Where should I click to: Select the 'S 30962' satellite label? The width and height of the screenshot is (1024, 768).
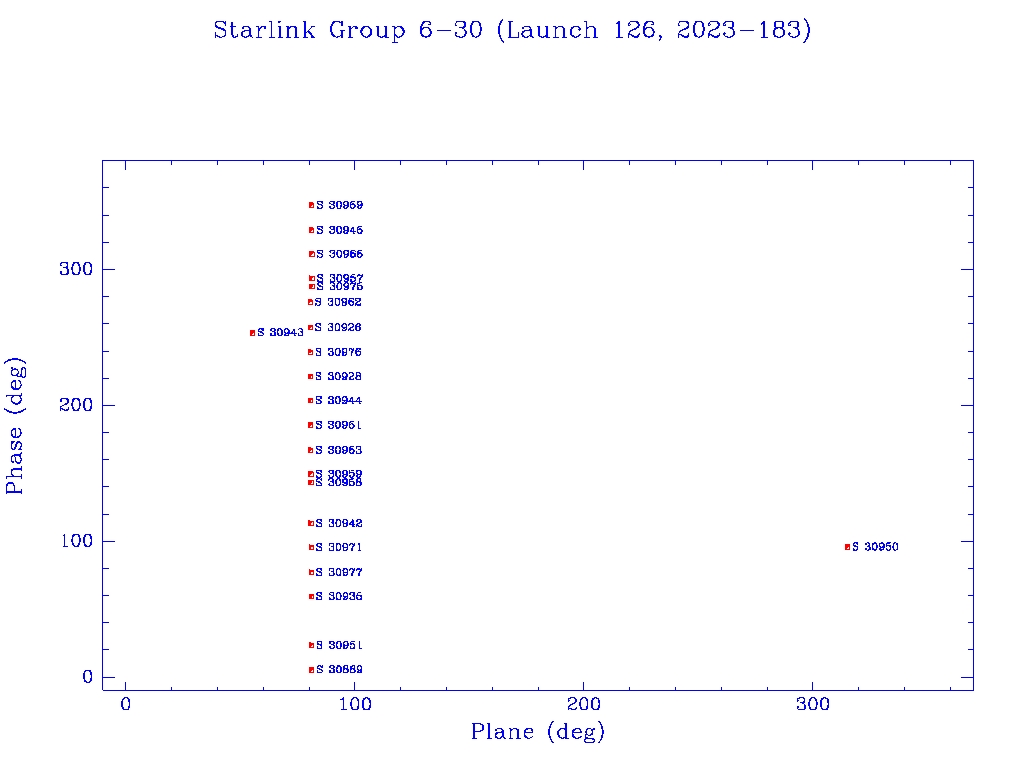click(x=338, y=302)
